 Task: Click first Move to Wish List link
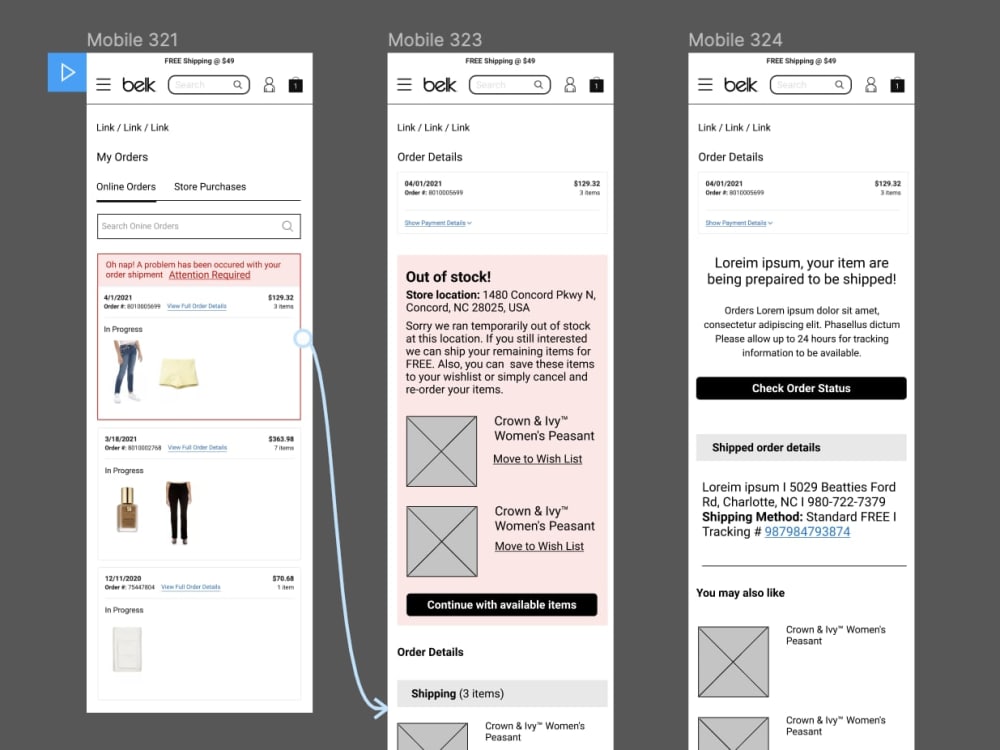tap(538, 459)
